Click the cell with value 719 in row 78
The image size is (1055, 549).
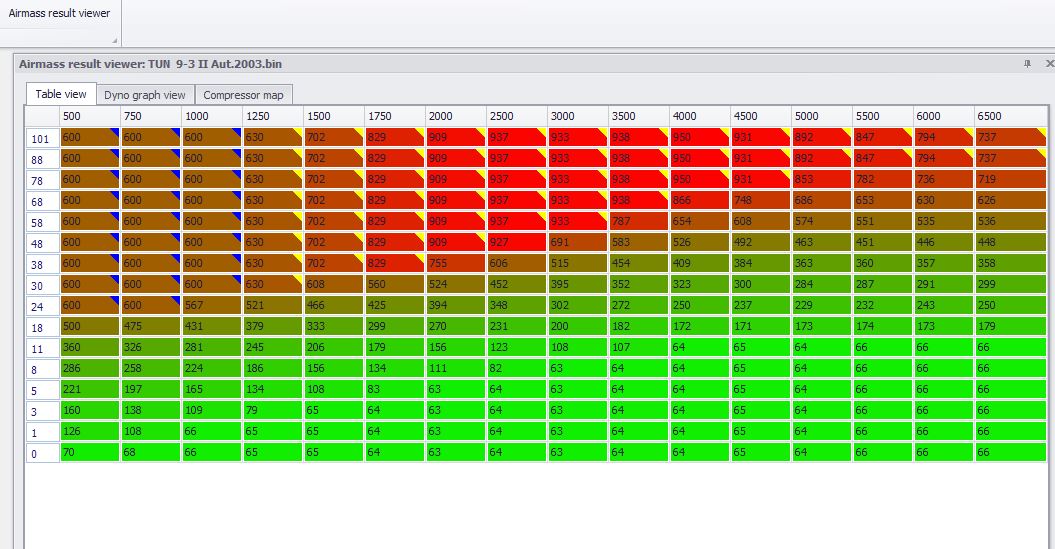(x=1011, y=179)
